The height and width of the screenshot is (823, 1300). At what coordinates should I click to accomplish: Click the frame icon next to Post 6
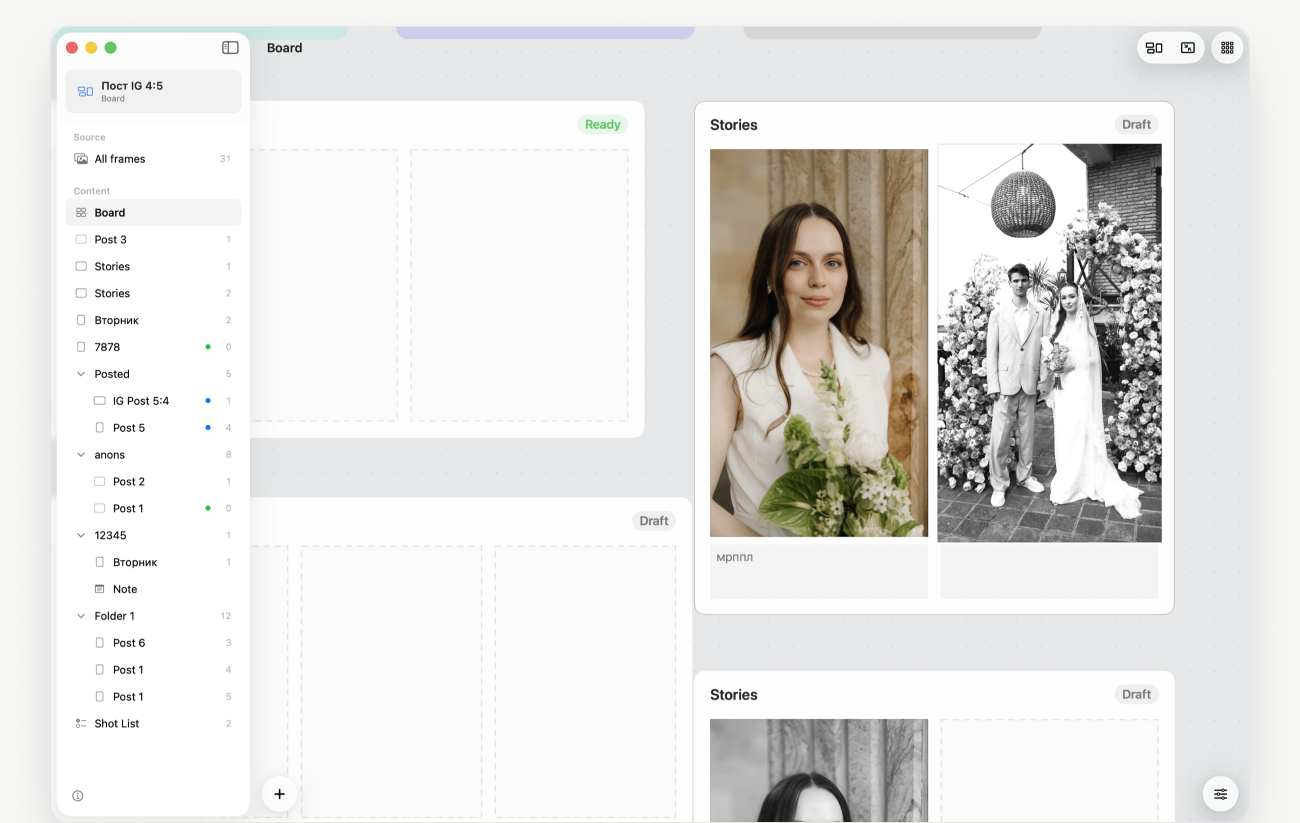(99, 643)
